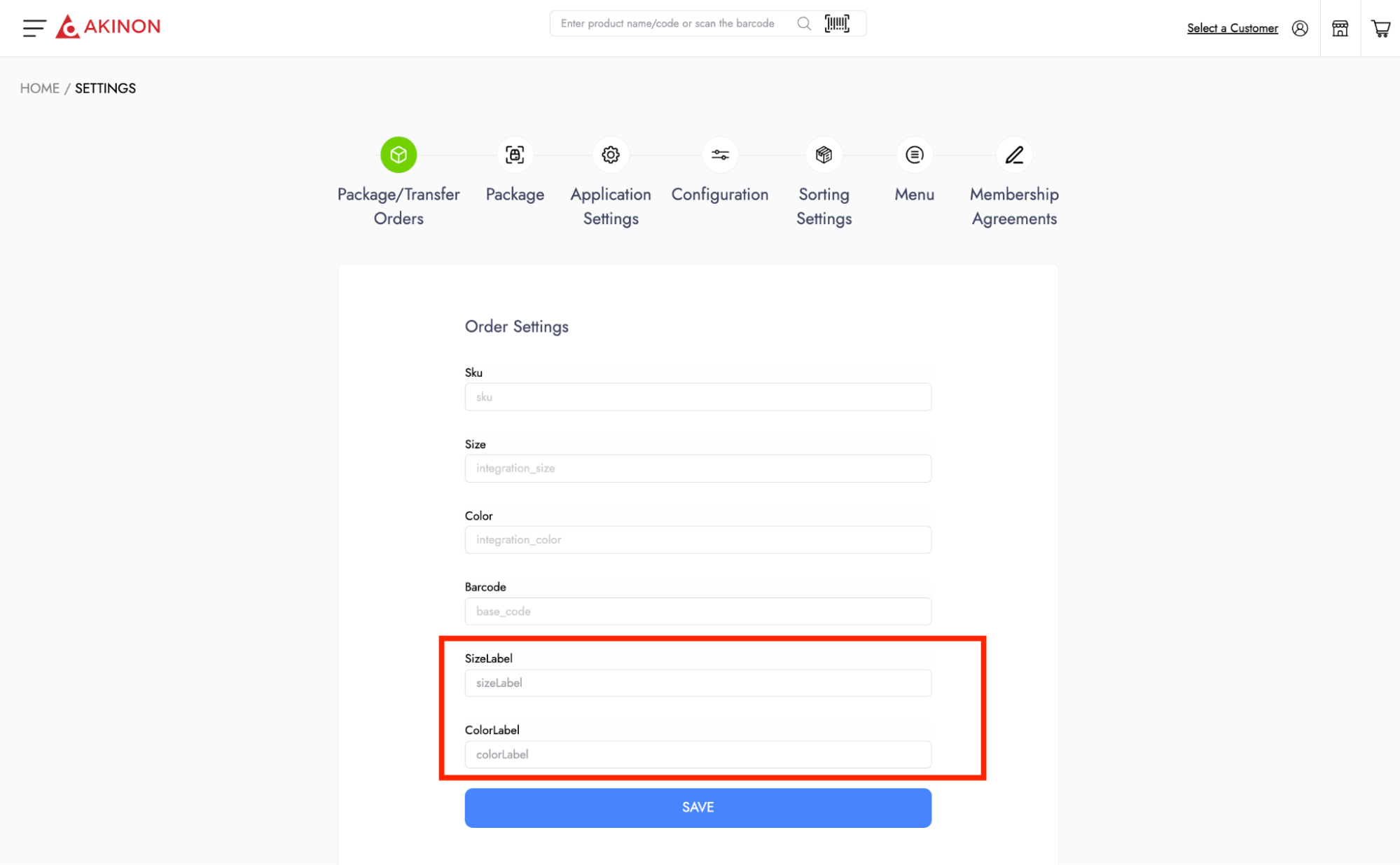Open the Configuration tab
The width and height of the screenshot is (1400, 865).
point(720,155)
